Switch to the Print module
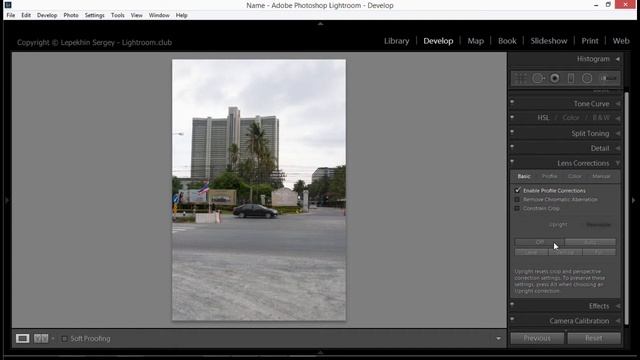 (590, 41)
